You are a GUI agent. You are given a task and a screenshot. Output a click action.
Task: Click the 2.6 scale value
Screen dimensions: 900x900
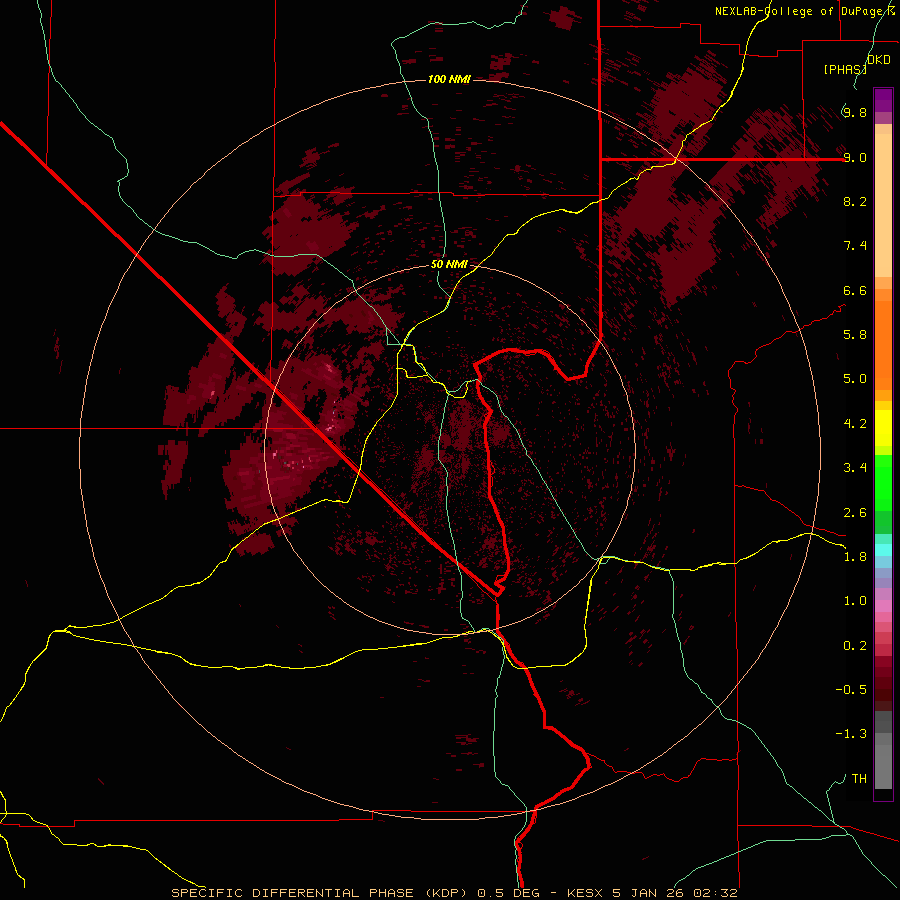pos(855,513)
